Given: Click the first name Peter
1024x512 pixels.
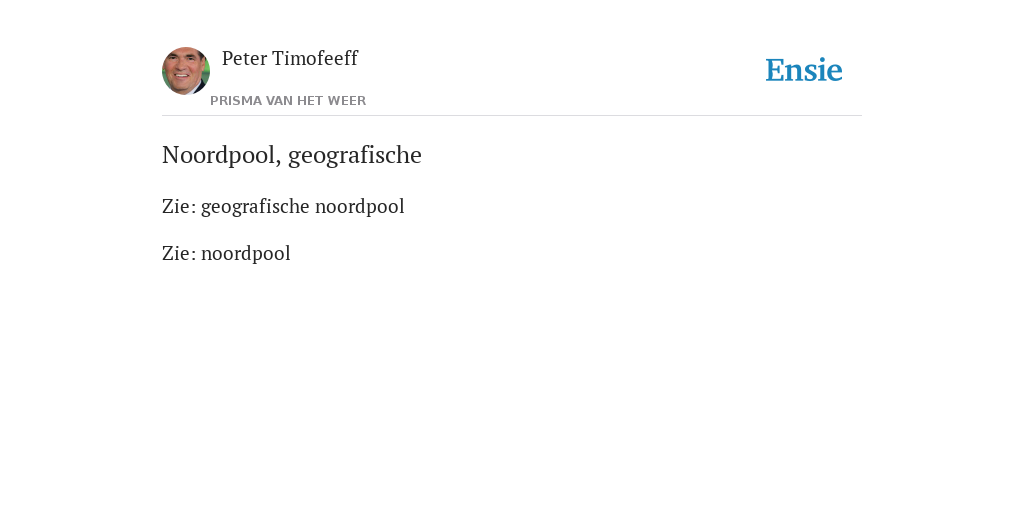Looking at the screenshot, I should [244, 59].
